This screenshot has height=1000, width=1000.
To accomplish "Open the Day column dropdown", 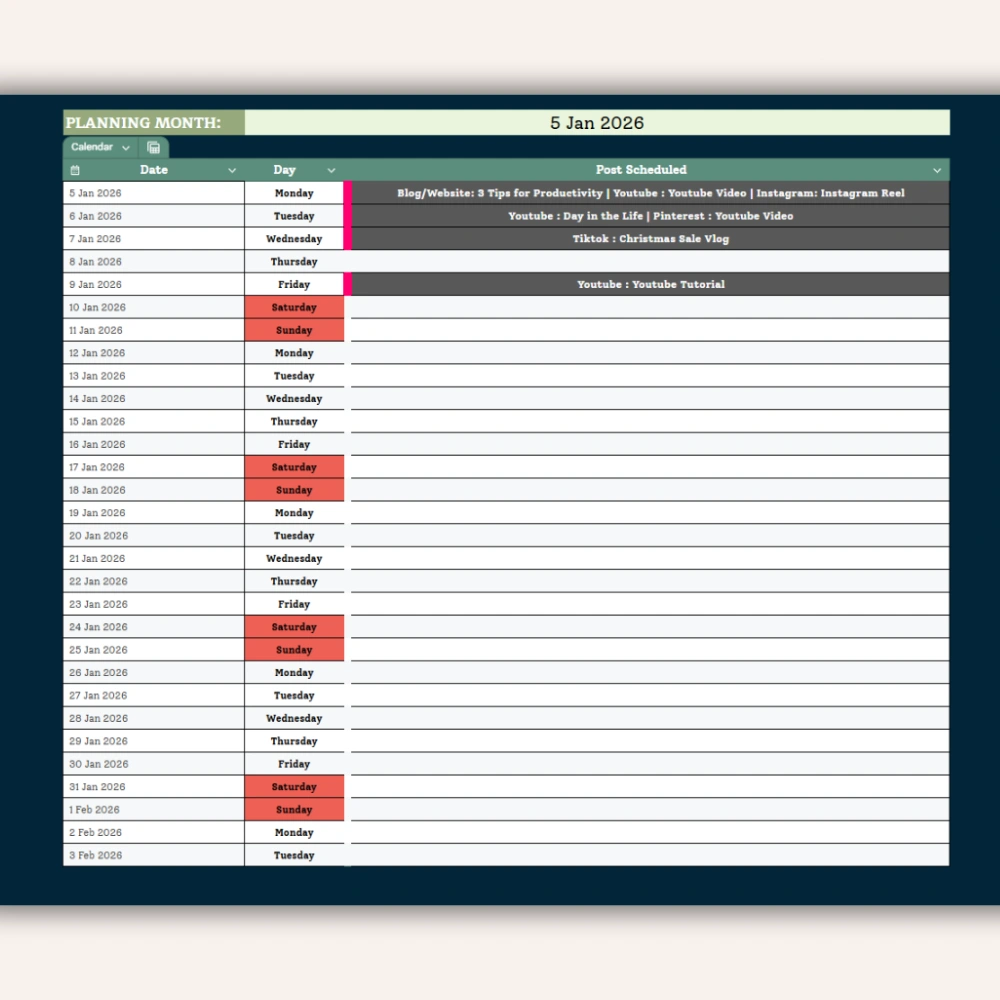I will click(331, 169).
